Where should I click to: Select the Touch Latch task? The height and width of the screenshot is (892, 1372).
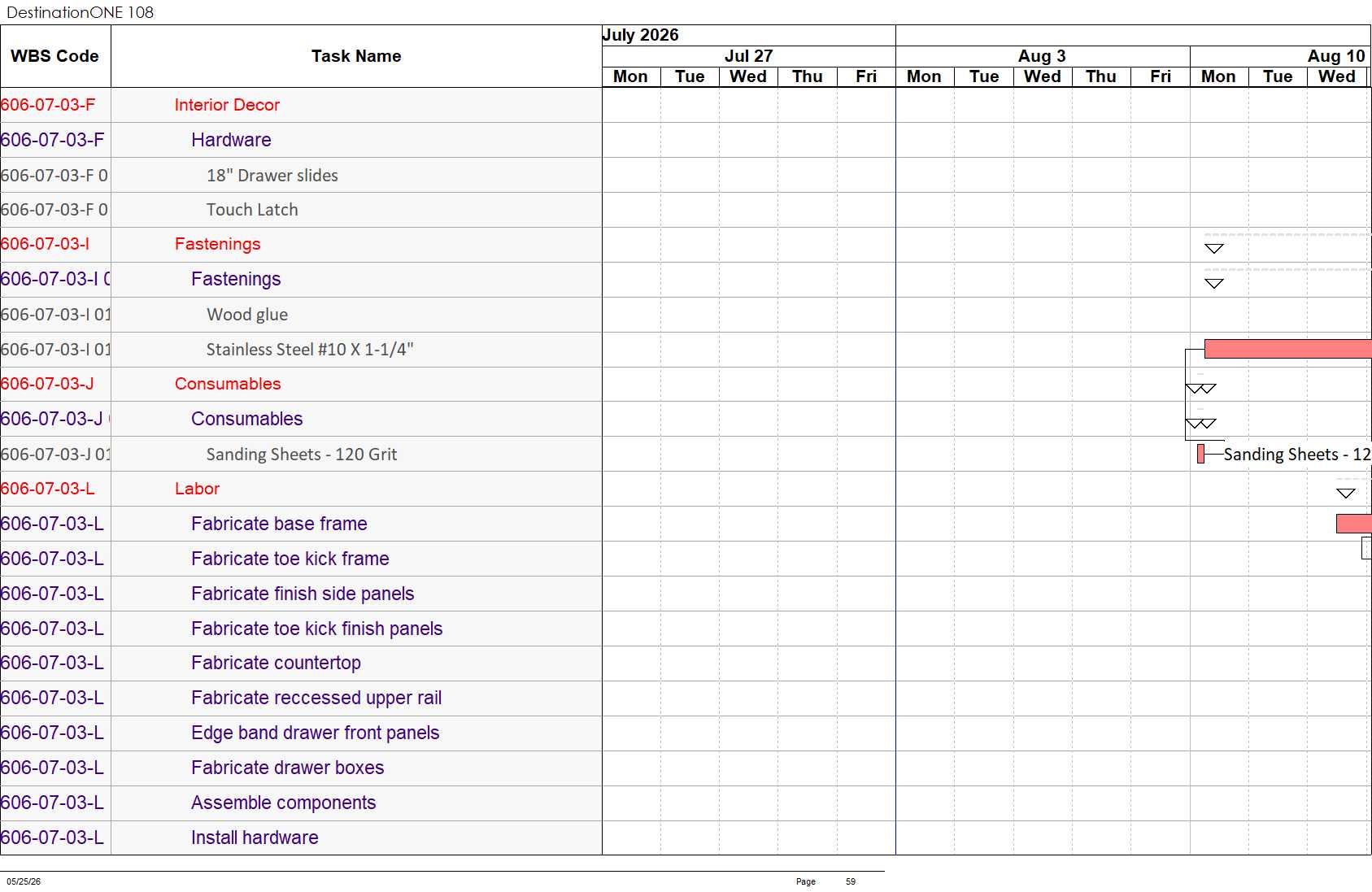[x=252, y=210]
